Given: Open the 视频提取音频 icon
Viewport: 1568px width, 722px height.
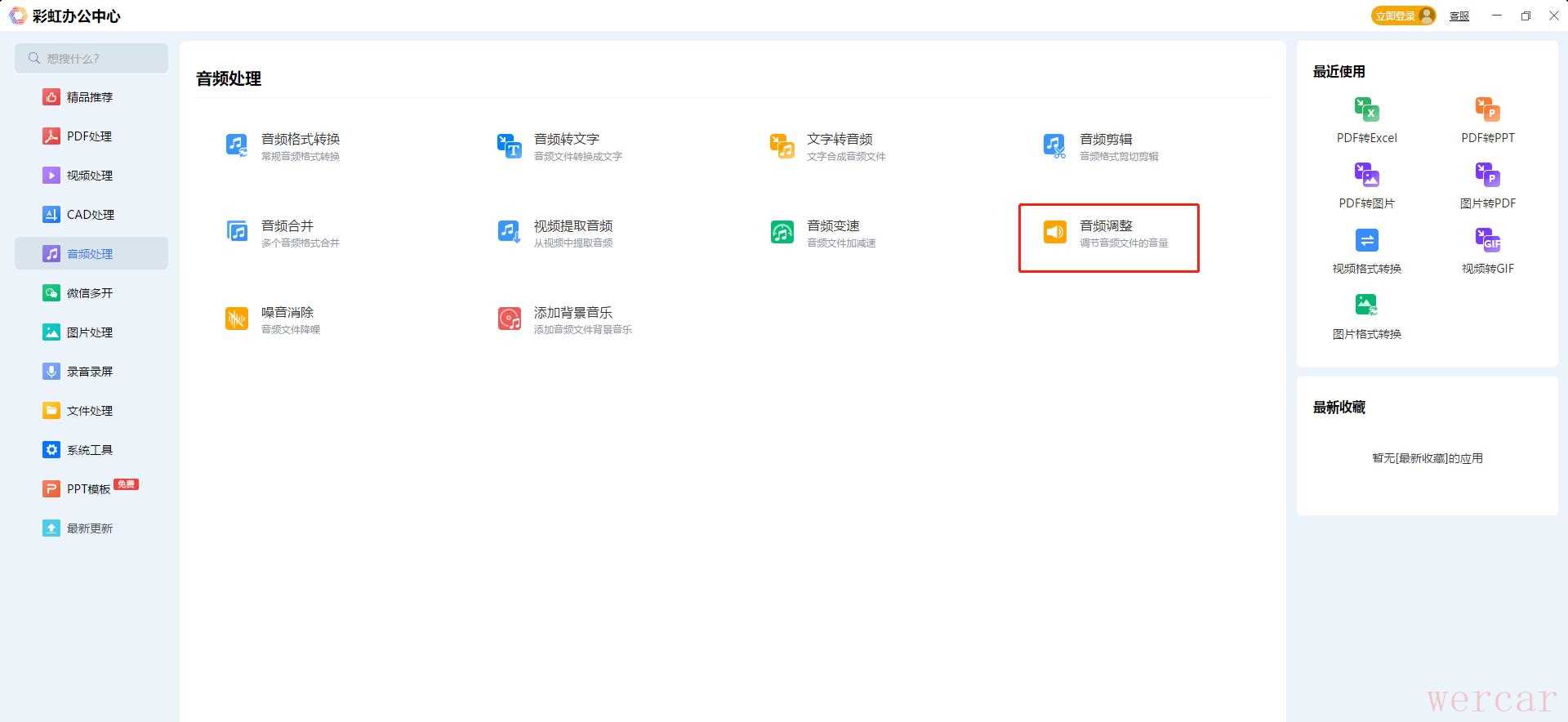Looking at the screenshot, I should (x=510, y=232).
